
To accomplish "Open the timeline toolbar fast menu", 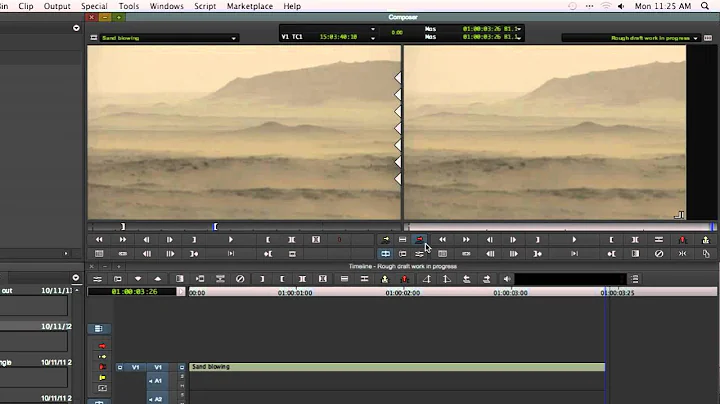I will tap(635, 279).
